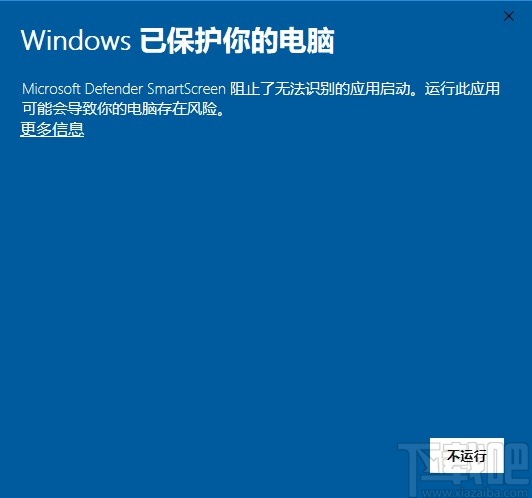
Task: Click the 不运行 button
Action: (x=467, y=455)
